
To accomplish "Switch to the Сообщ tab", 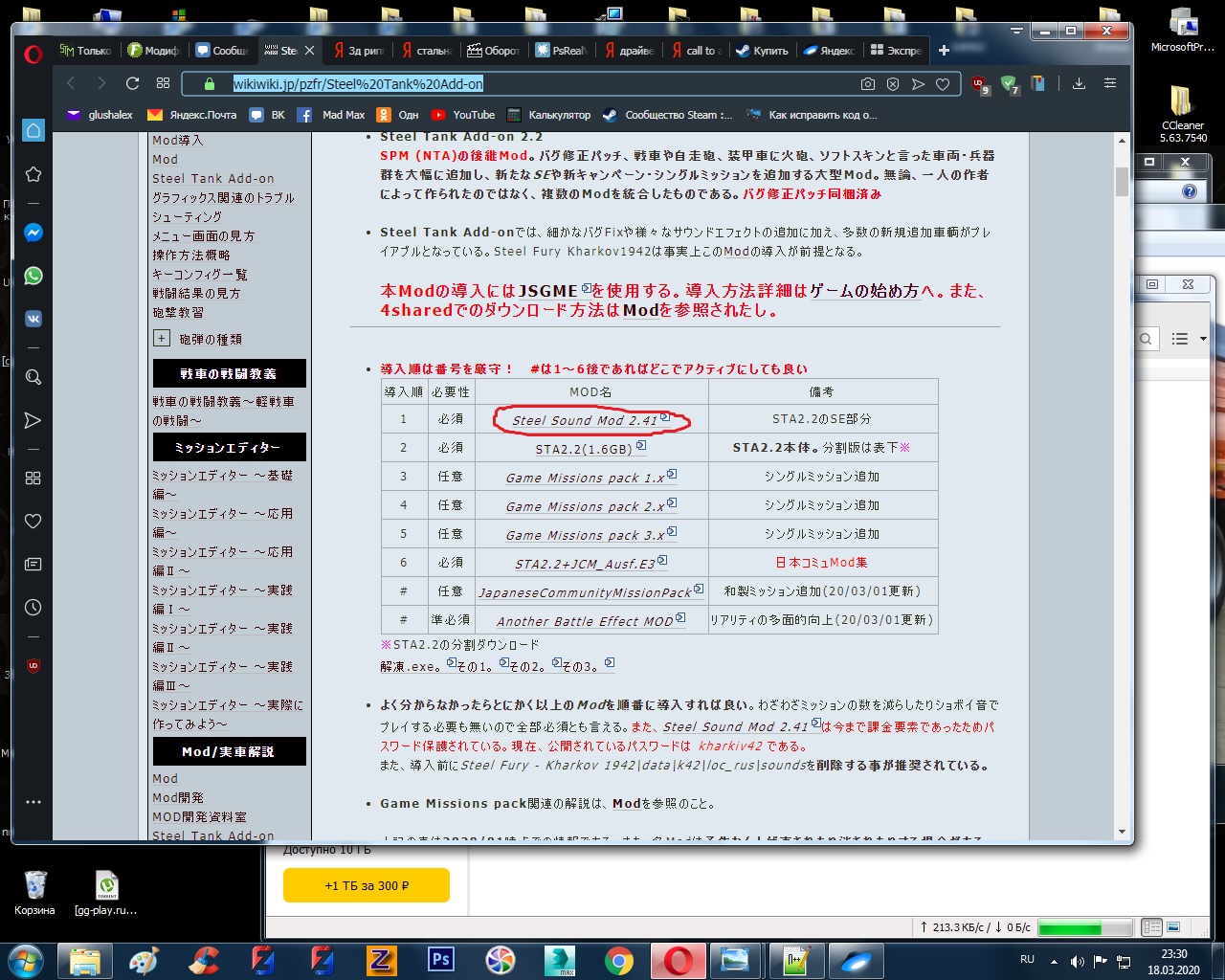I will point(222,51).
